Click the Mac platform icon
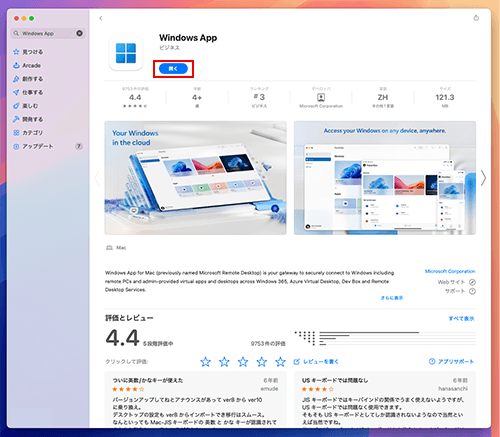The width and height of the screenshot is (500, 437). pyautogui.click(x=109, y=248)
